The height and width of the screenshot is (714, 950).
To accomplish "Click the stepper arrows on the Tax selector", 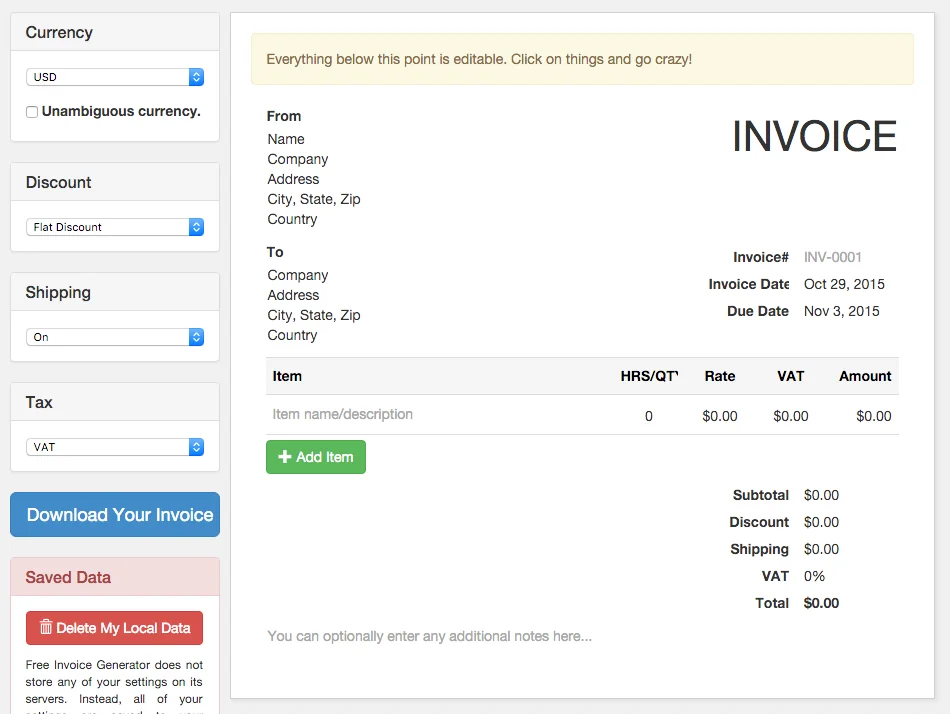I will tap(196, 446).
